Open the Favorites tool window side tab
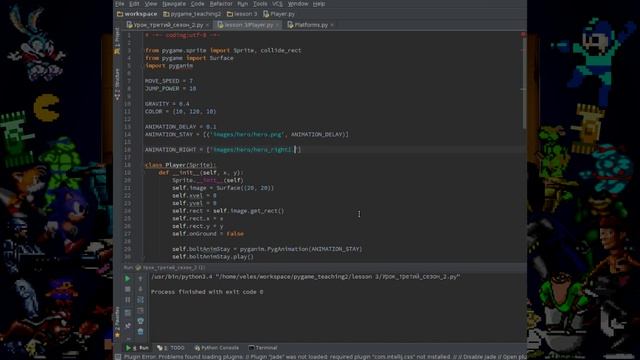This screenshot has width=640, height=360. coord(117,322)
